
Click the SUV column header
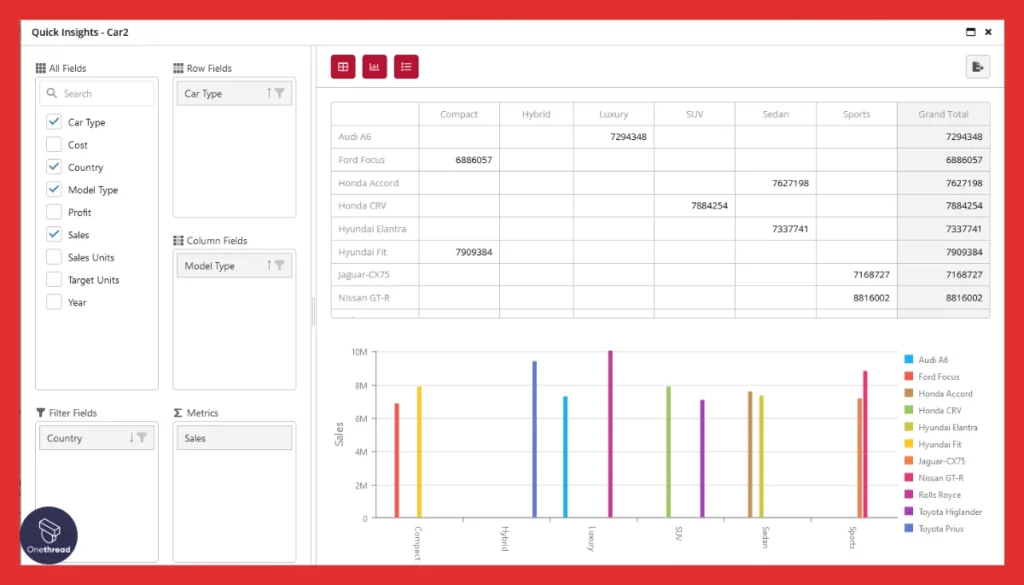694,114
